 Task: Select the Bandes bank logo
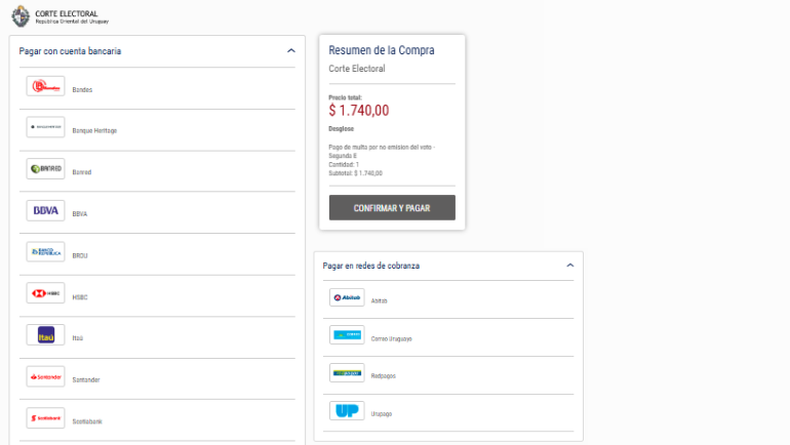click(45, 86)
